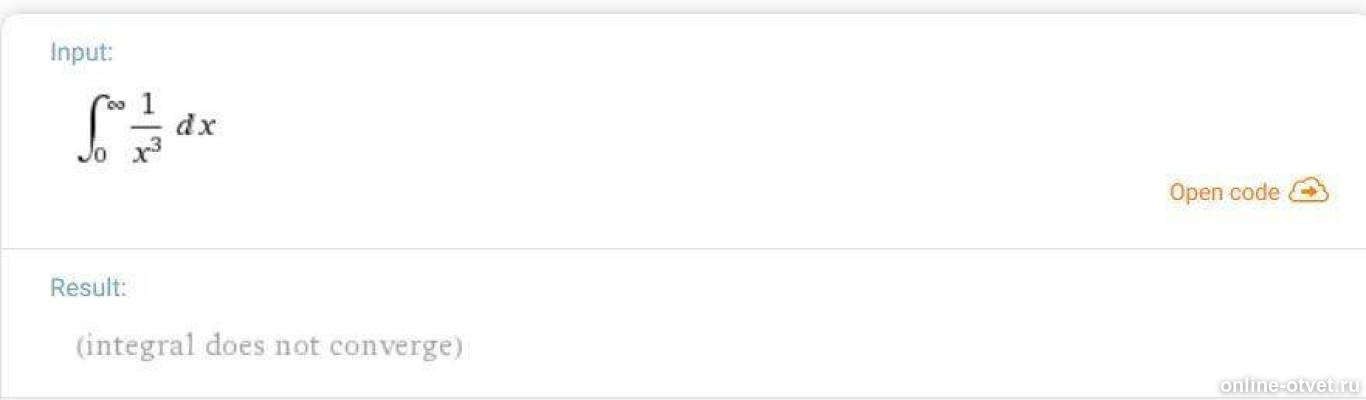Click the exponent 3 in the denominator

pos(155,147)
